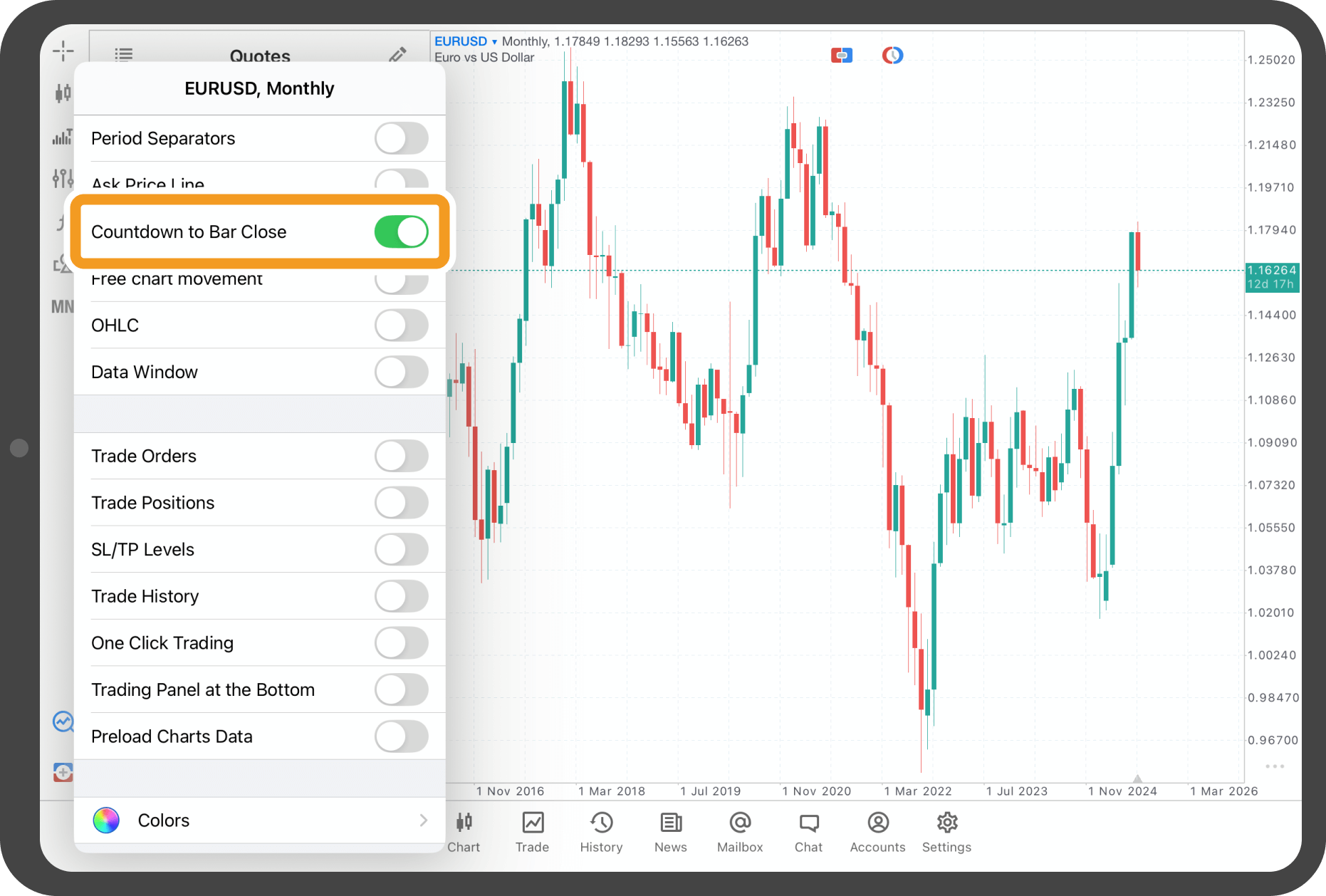Expand the Colors row chevron
The image size is (1326, 896).
point(423,821)
